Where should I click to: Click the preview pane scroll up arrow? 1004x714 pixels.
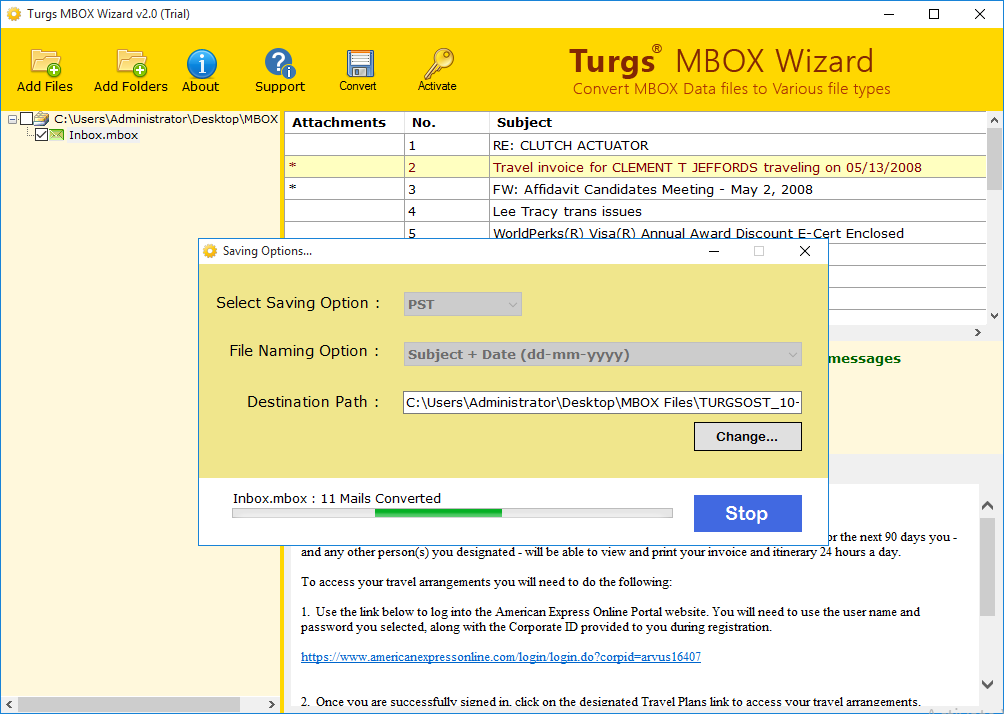tap(987, 506)
